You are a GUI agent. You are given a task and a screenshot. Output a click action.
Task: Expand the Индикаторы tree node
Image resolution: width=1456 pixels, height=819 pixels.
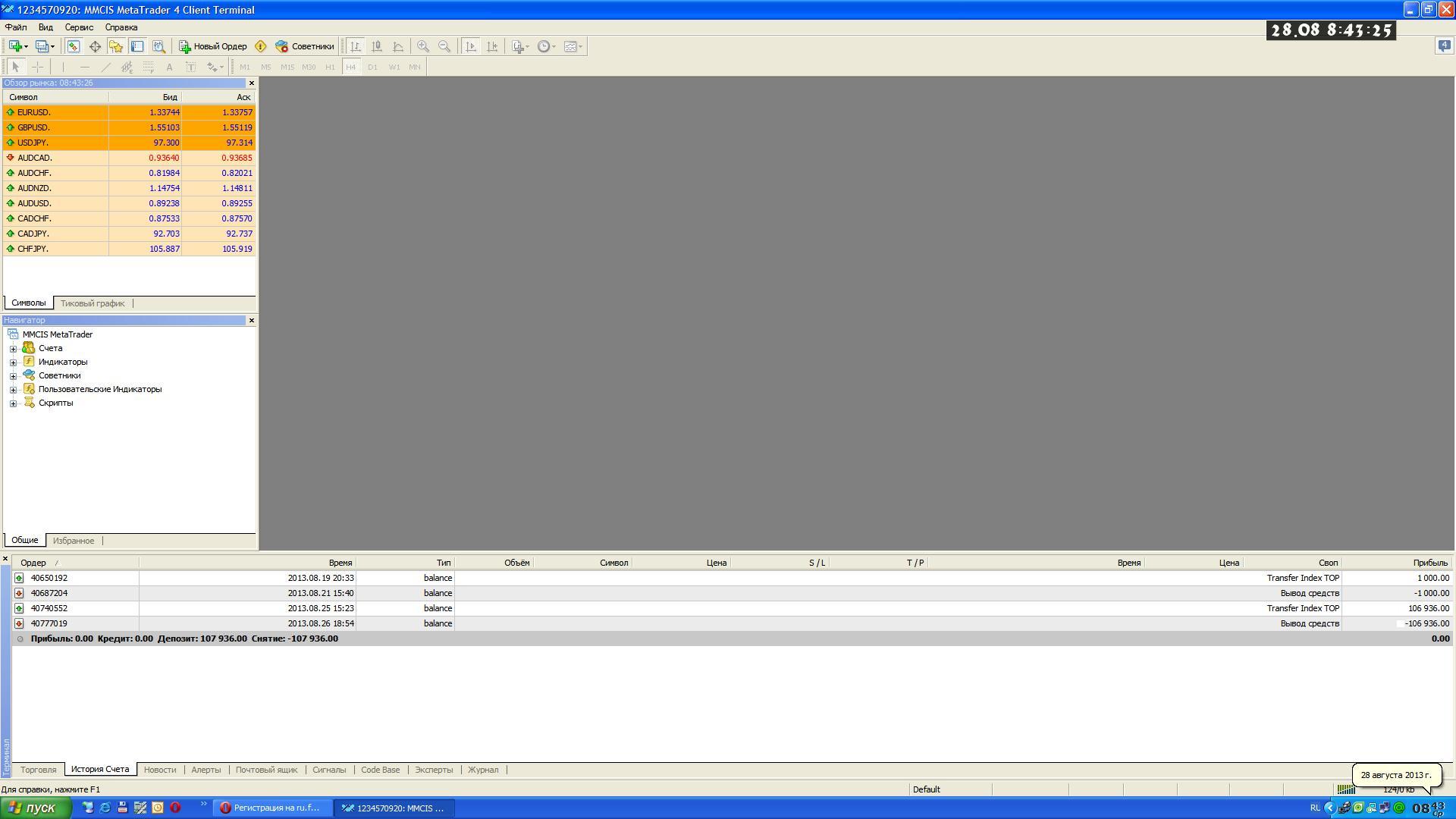(x=13, y=362)
